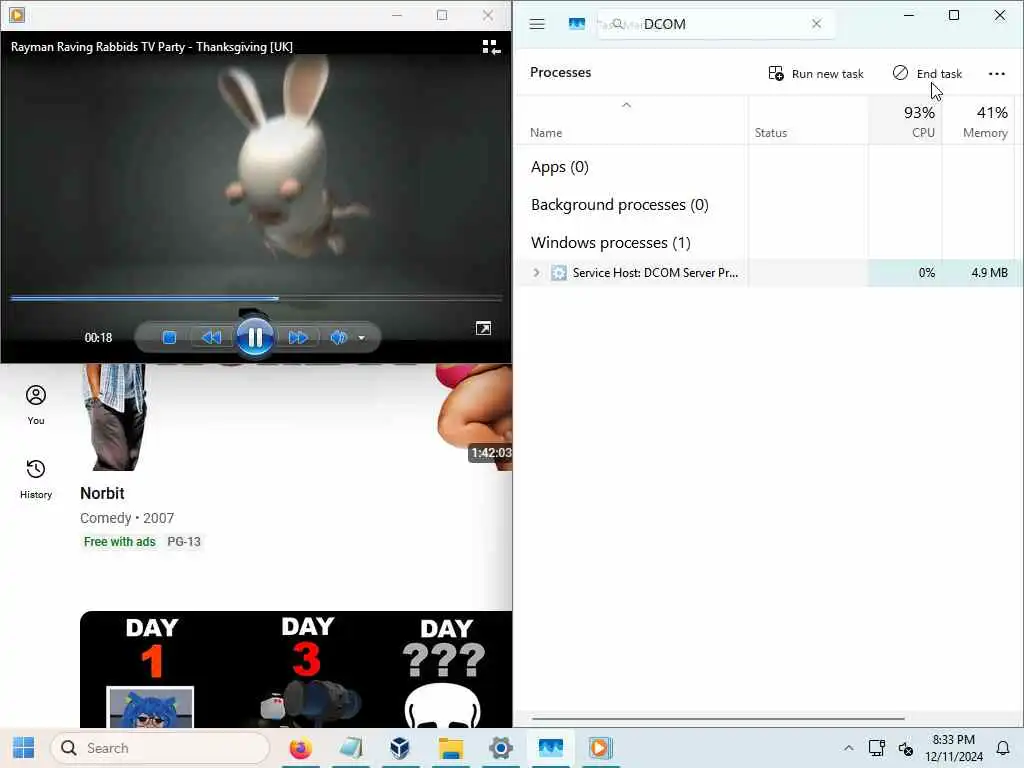Screen dimensions: 1024x768
Task: Select Windows processes (1) group header
Action: 611,243
